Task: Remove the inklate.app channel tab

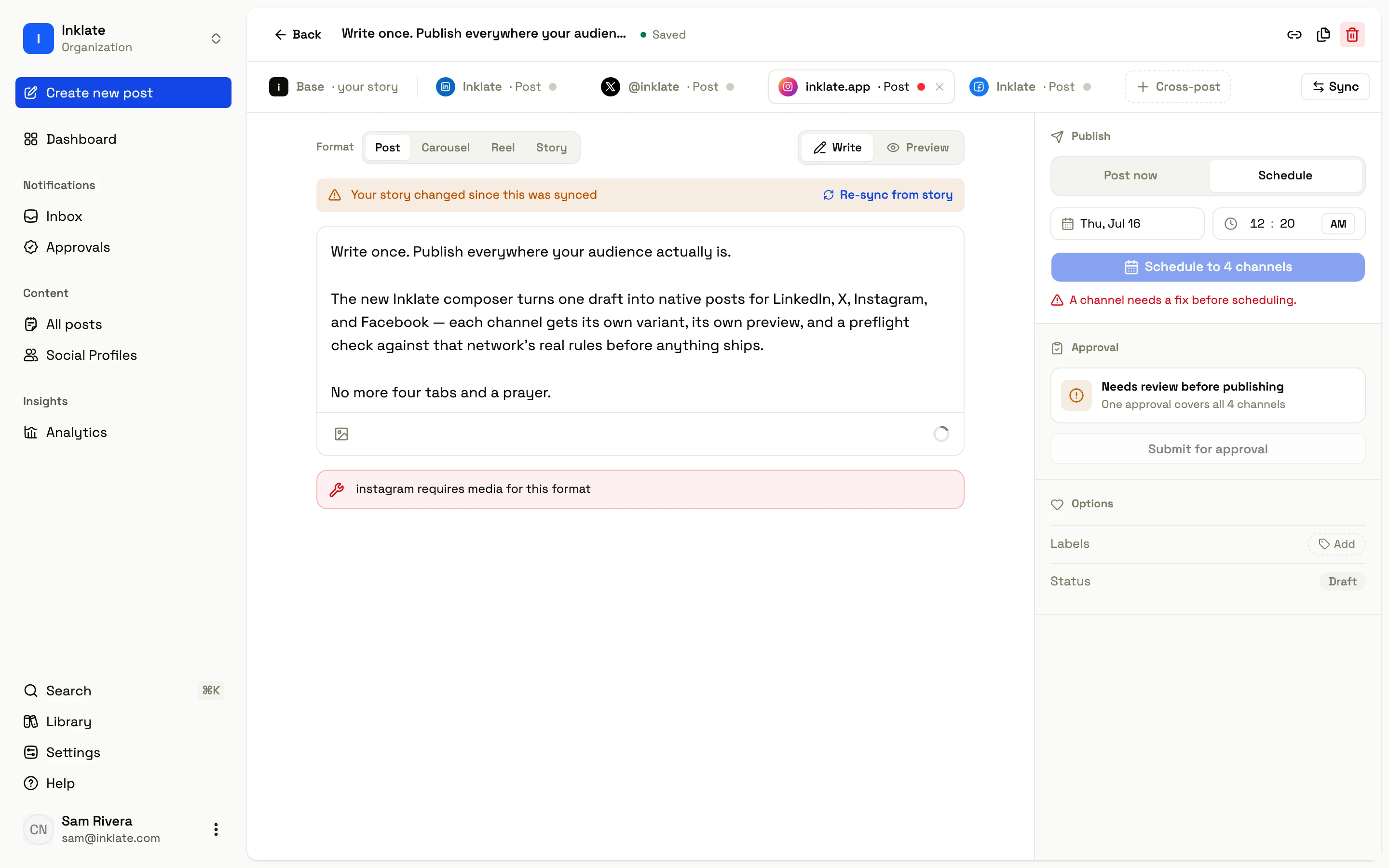Action: point(940,87)
